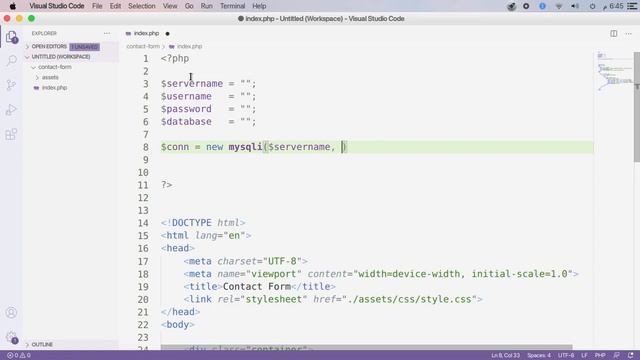This screenshot has height=360, width=640.
Task: Open the Extensions view
Action: (x=11, y=134)
